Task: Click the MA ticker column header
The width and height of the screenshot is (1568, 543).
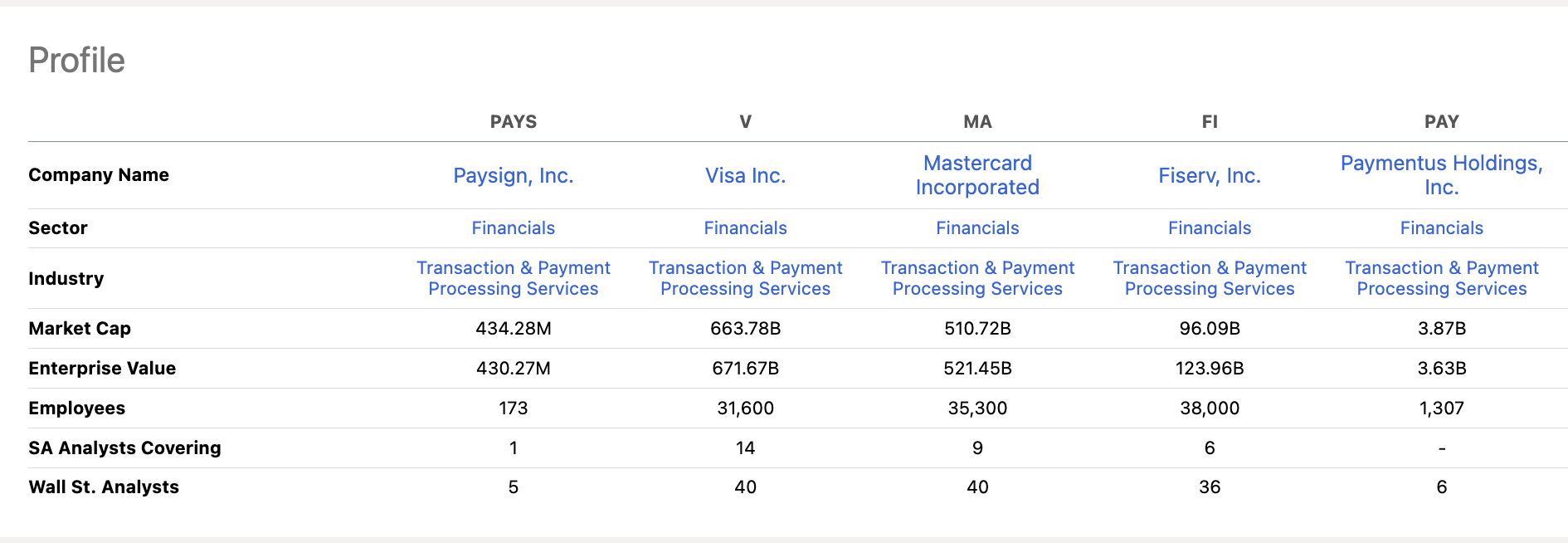Action: tap(976, 121)
